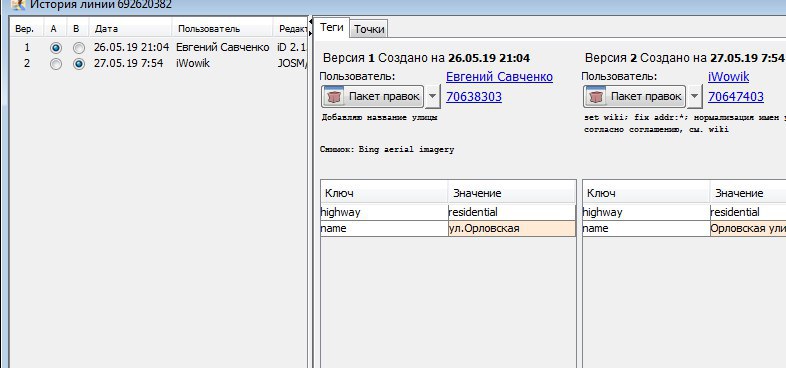
Task: Click version 2 comment starting set wiki
Action: pos(685,123)
